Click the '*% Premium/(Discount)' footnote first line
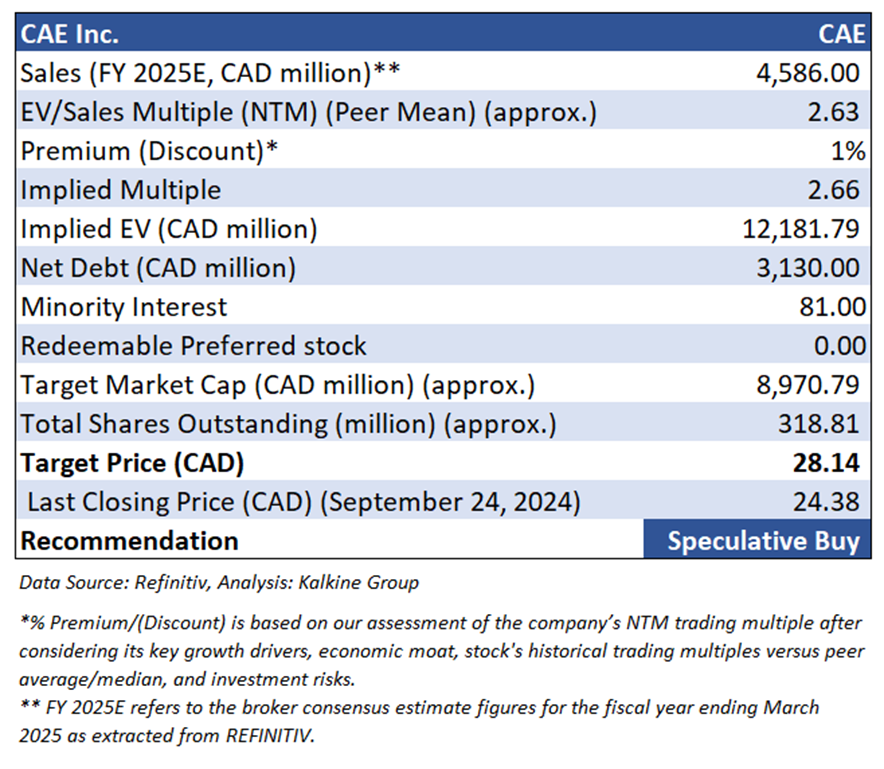This screenshot has width=884, height=769. click(440, 623)
